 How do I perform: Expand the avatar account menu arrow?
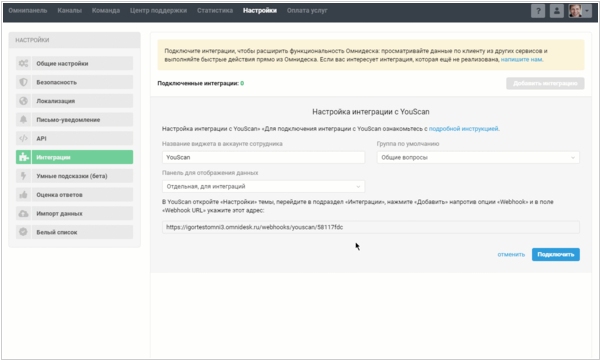[x=587, y=11]
